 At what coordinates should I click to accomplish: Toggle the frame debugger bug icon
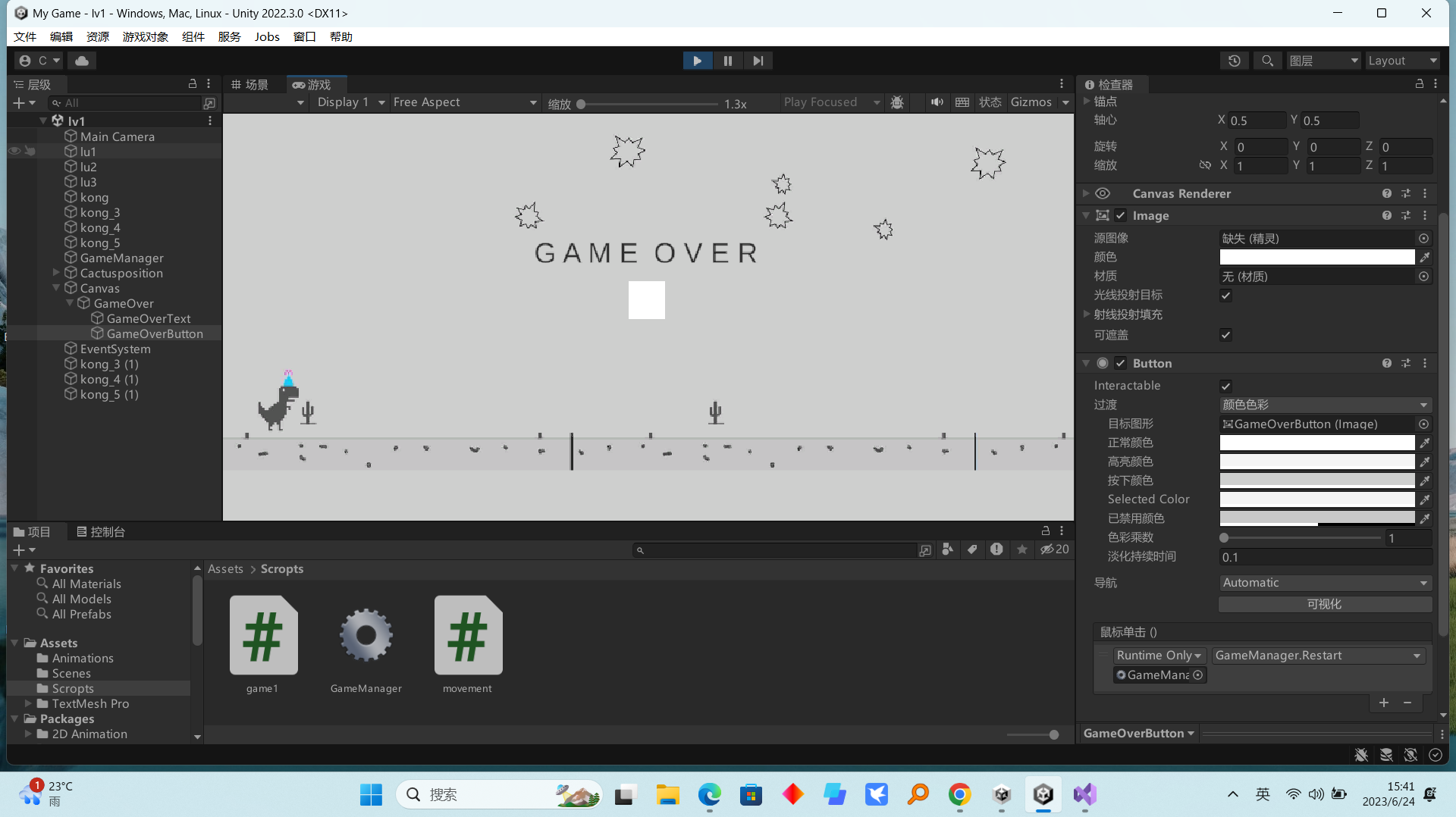(897, 102)
